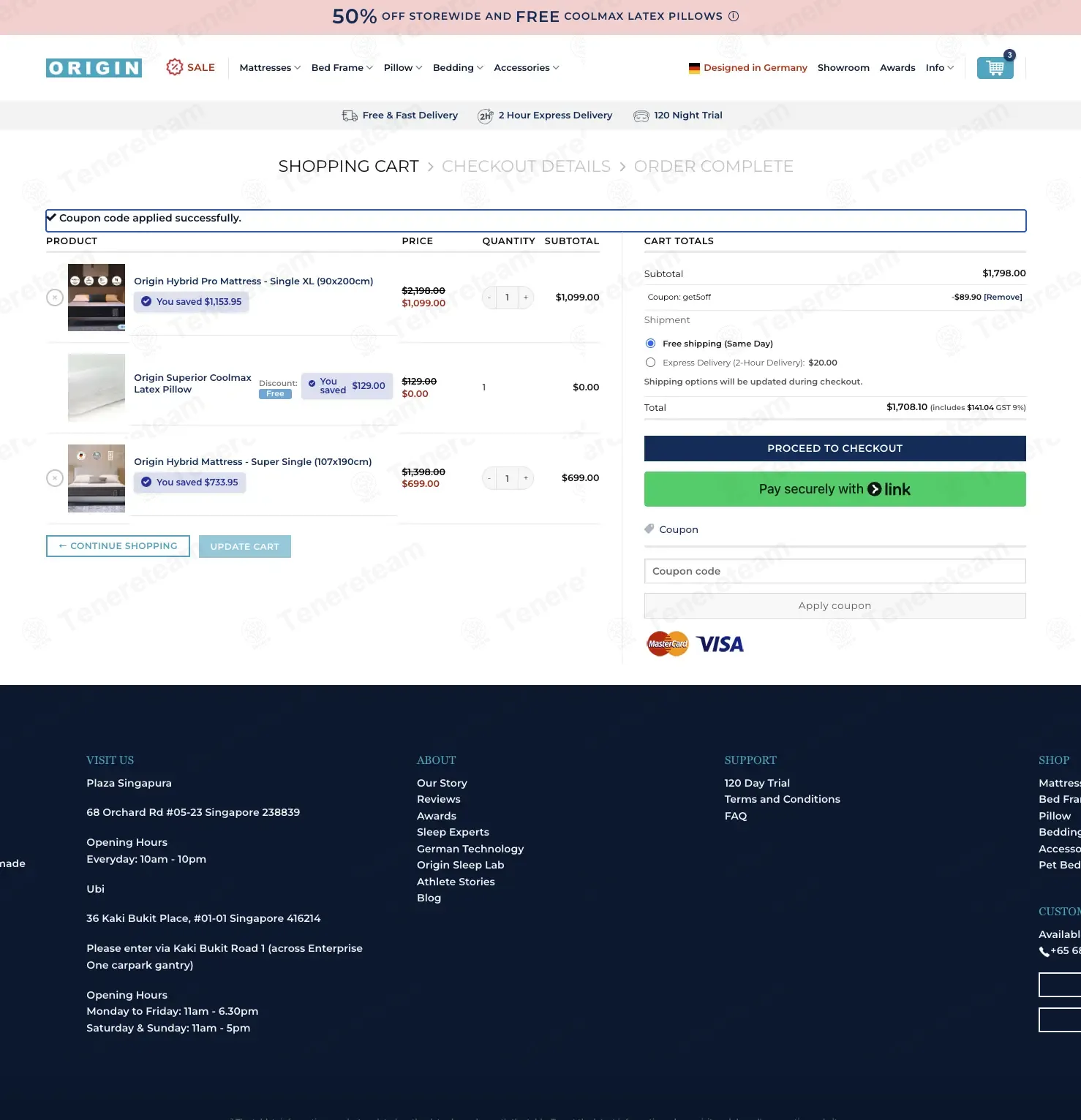
Task: Expand the Mattresses menu
Action: (x=270, y=68)
